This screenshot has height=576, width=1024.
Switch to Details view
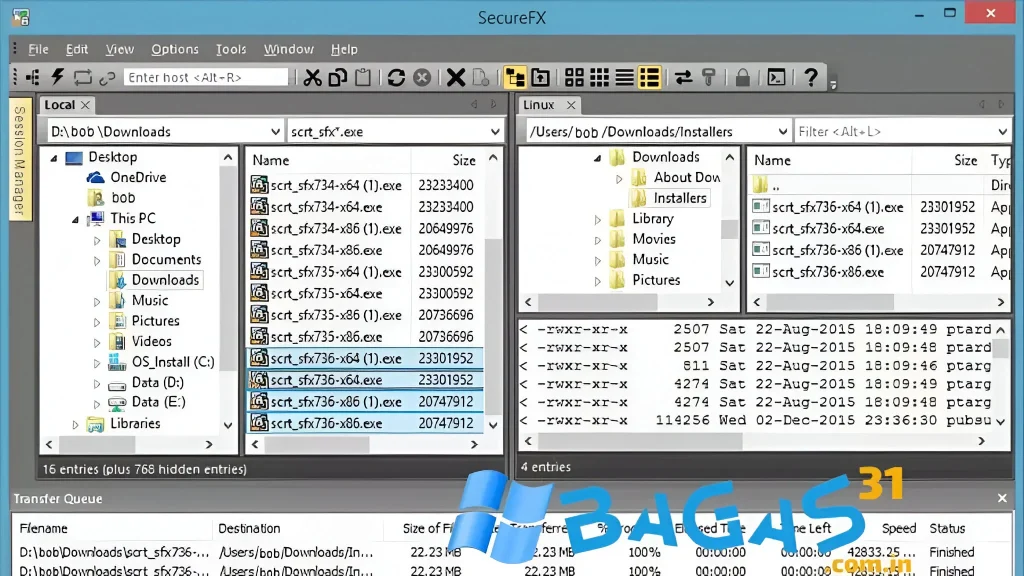(x=650, y=78)
